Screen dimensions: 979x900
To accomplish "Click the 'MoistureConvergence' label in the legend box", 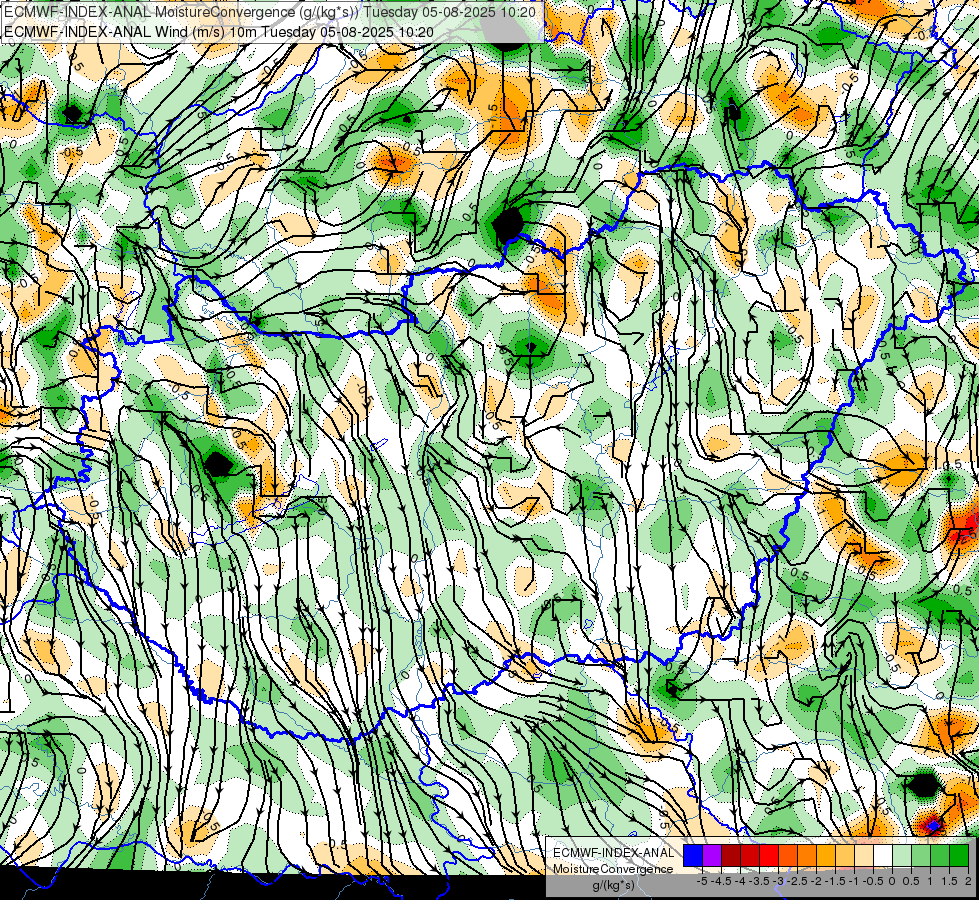I will coord(613,869).
